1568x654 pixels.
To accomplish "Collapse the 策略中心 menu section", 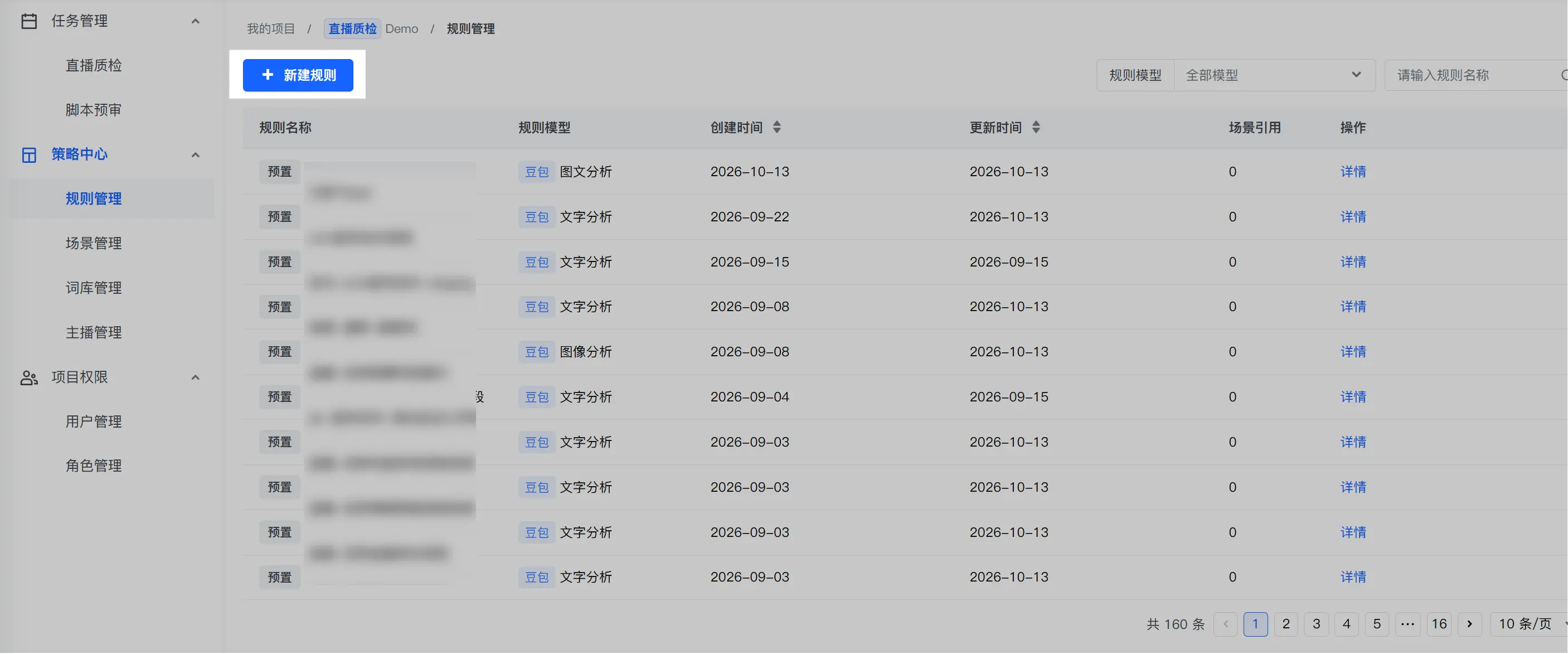I will coord(196,154).
